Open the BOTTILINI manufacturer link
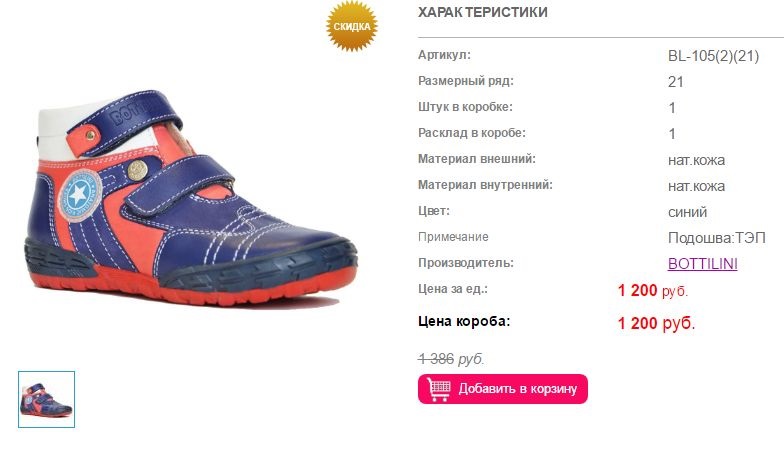 (702, 264)
